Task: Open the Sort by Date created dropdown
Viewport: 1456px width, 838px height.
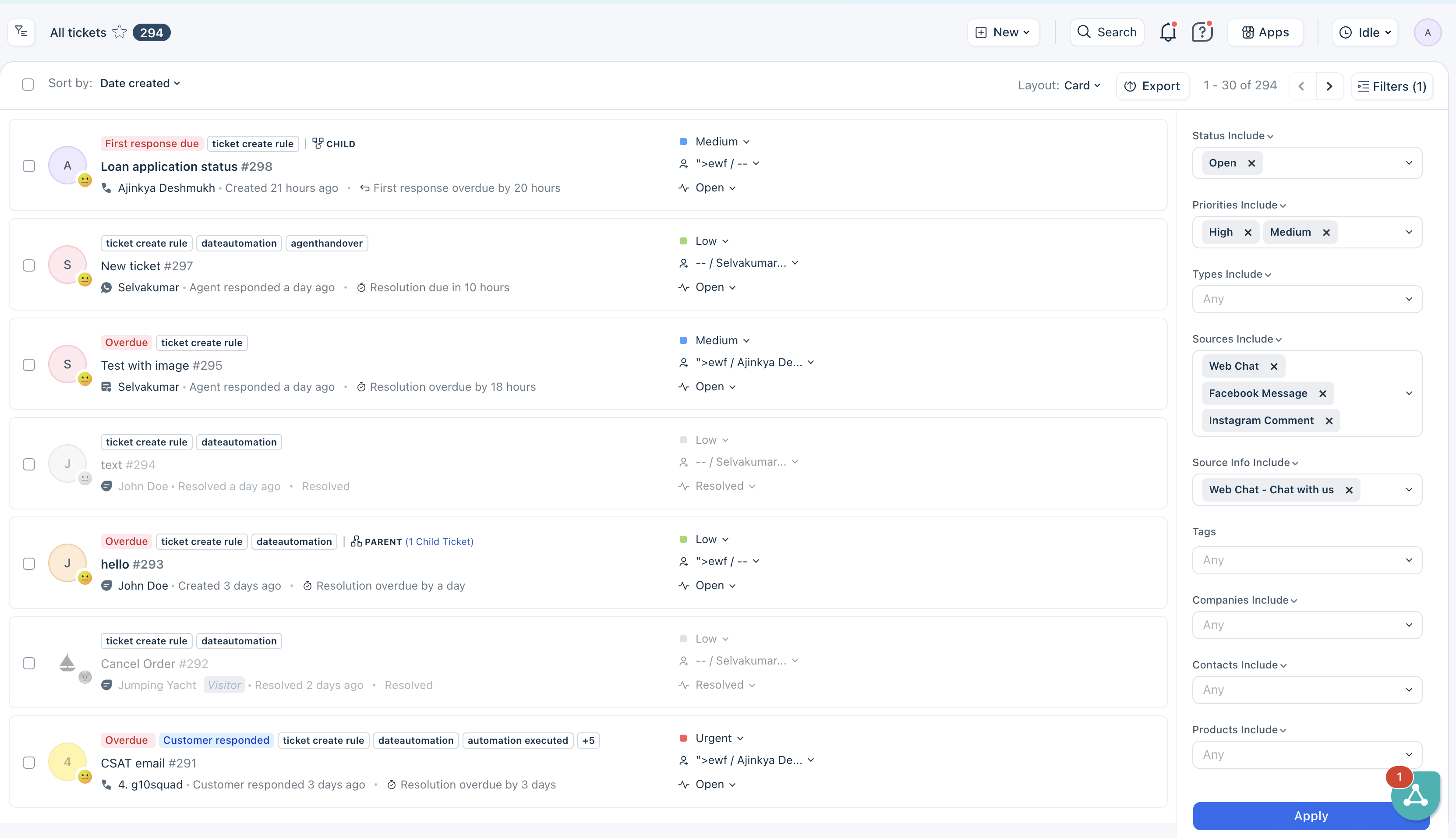Action: point(140,84)
